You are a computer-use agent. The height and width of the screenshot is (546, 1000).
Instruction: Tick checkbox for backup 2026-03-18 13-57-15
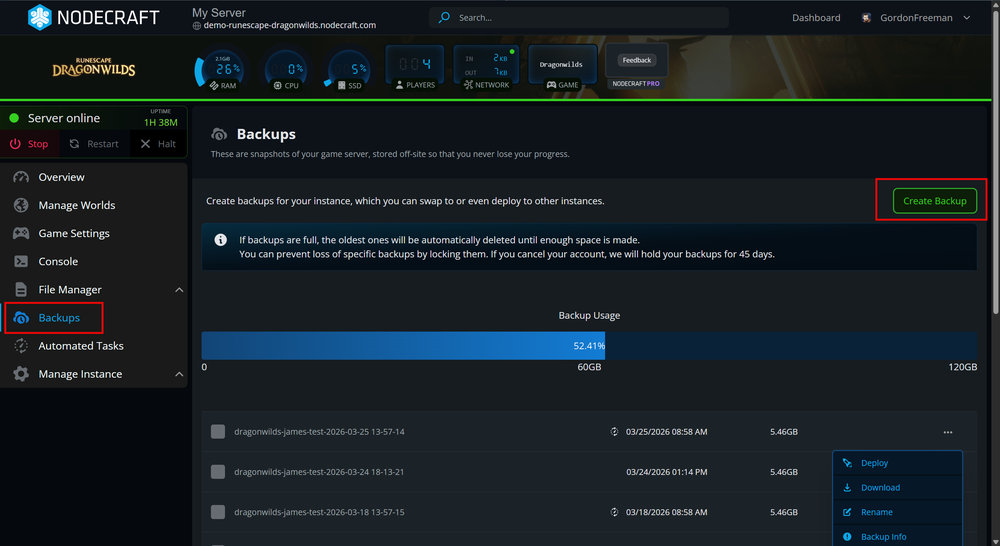pos(218,512)
